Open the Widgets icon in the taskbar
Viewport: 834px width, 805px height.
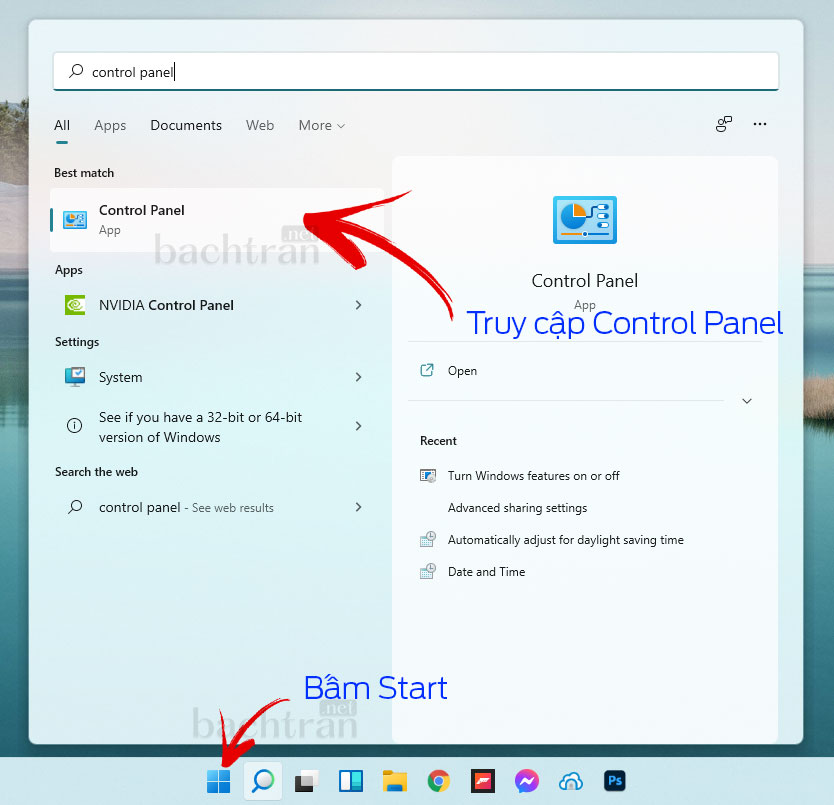(x=351, y=781)
